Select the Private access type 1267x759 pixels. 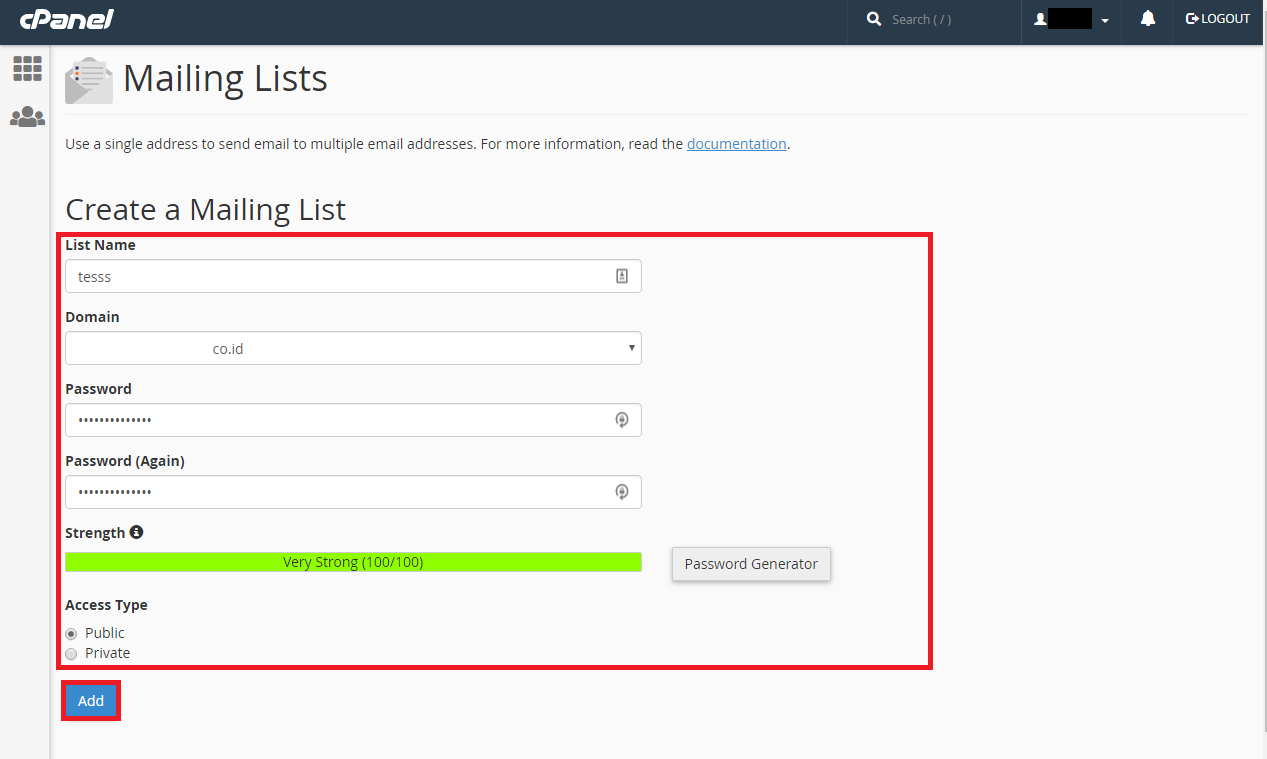(71, 654)
